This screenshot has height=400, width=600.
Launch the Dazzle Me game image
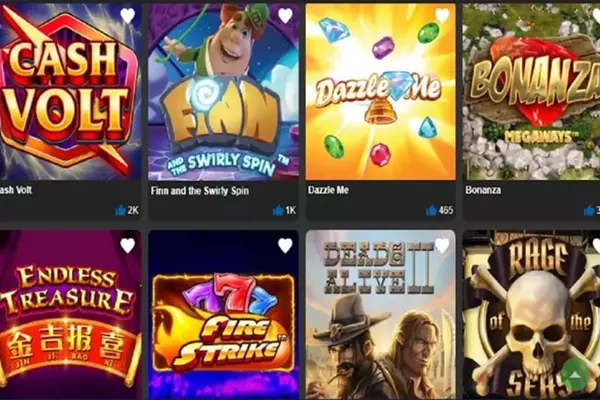[x=380, y=92]
